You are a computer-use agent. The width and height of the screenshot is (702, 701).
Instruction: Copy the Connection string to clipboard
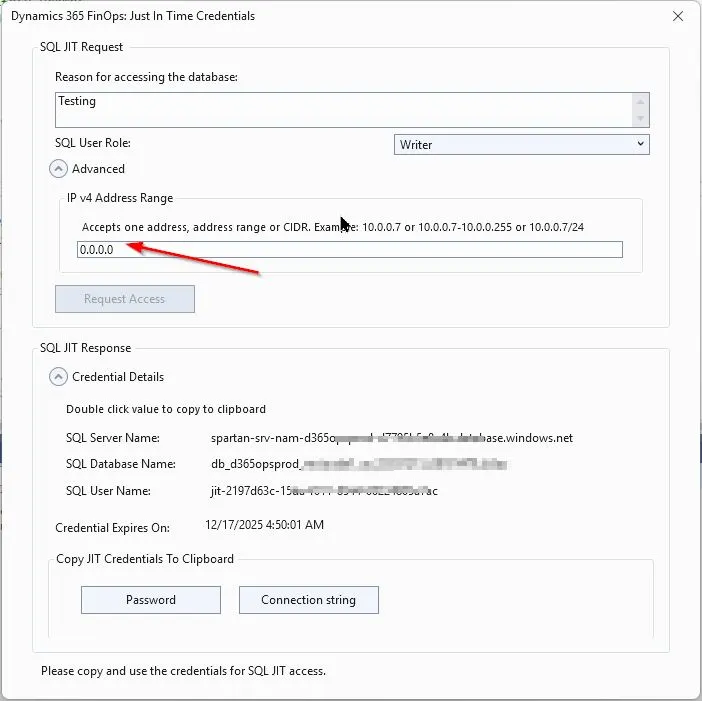click(309, 600)
